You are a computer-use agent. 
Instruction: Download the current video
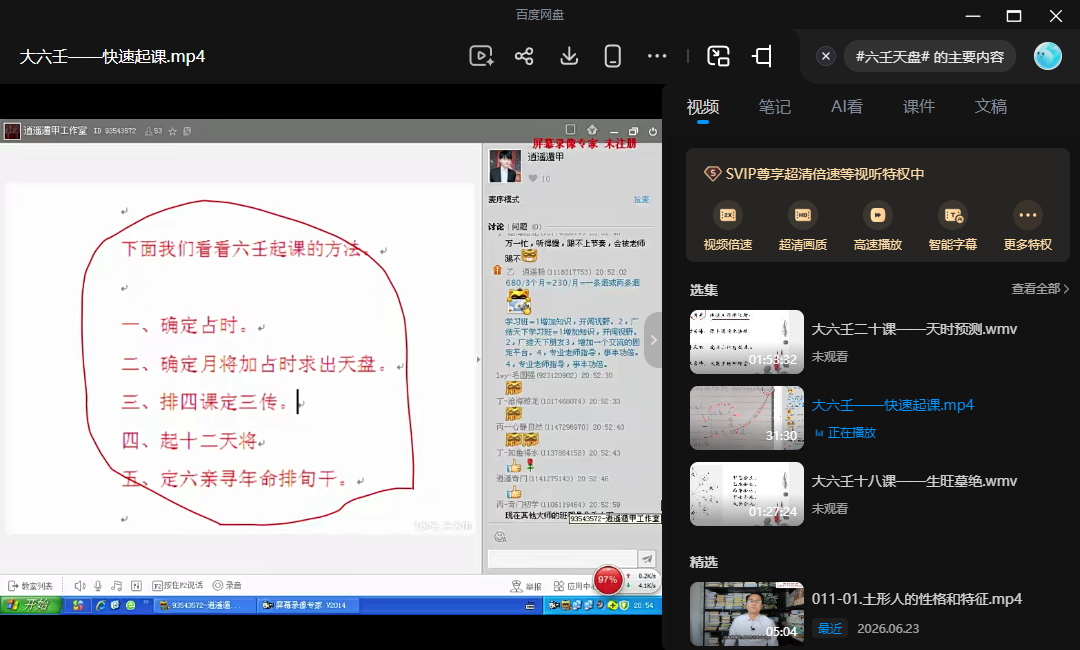click(569, 56)
